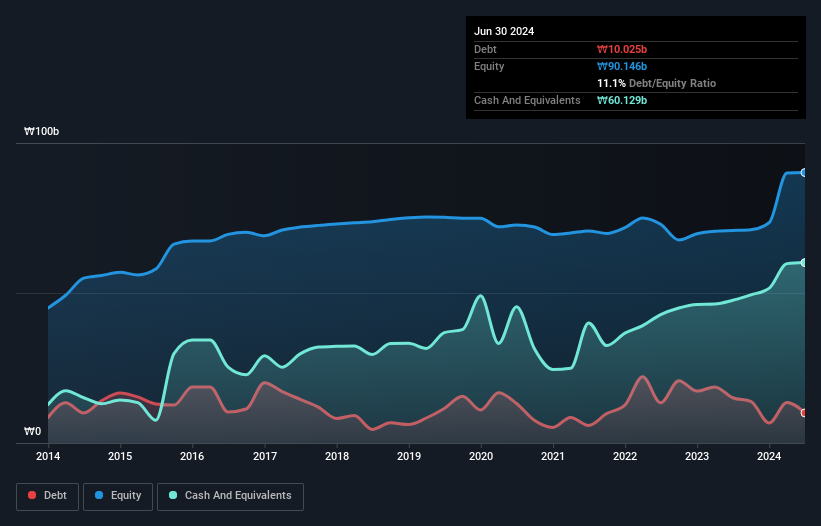Viewport: 821px width, 526px height.
Task: Click the Debt row label in tooltip
Action: click(485, 49)
